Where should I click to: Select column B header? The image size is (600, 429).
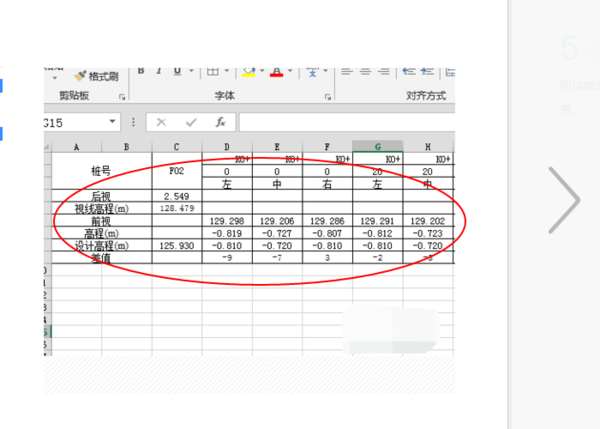[127, 147]
